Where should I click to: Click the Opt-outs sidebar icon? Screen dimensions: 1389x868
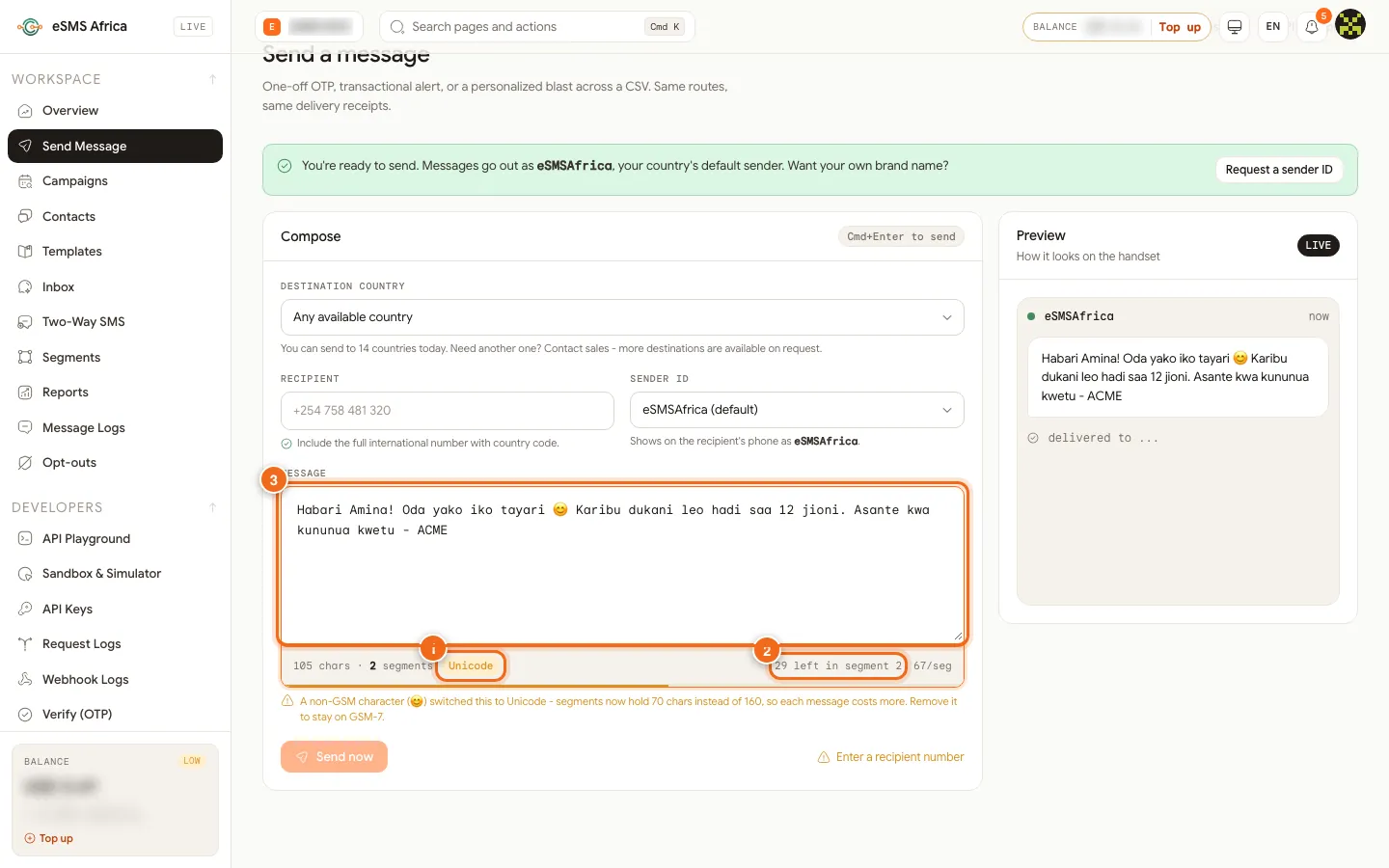coord(25,463)
